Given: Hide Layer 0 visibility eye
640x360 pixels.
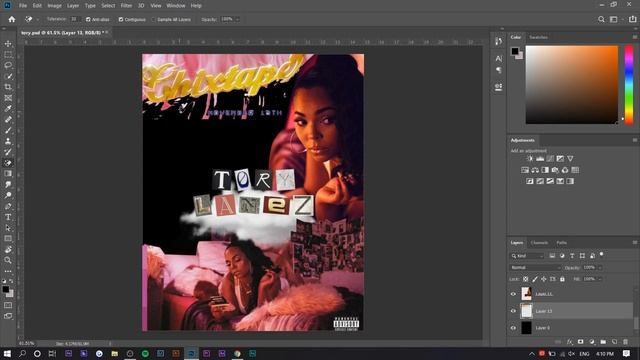Looking at the screenshot, I should click(x=513, y=328).
